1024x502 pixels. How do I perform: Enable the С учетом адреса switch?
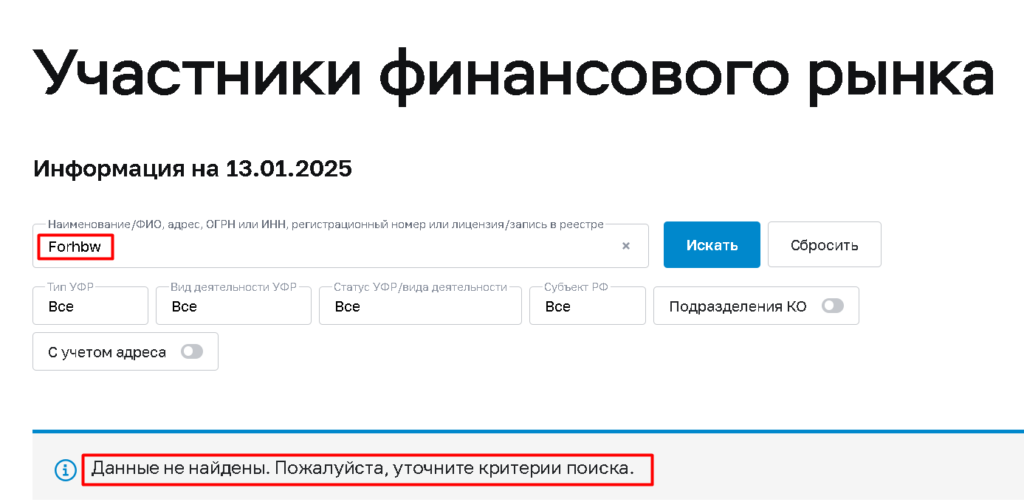192,352
